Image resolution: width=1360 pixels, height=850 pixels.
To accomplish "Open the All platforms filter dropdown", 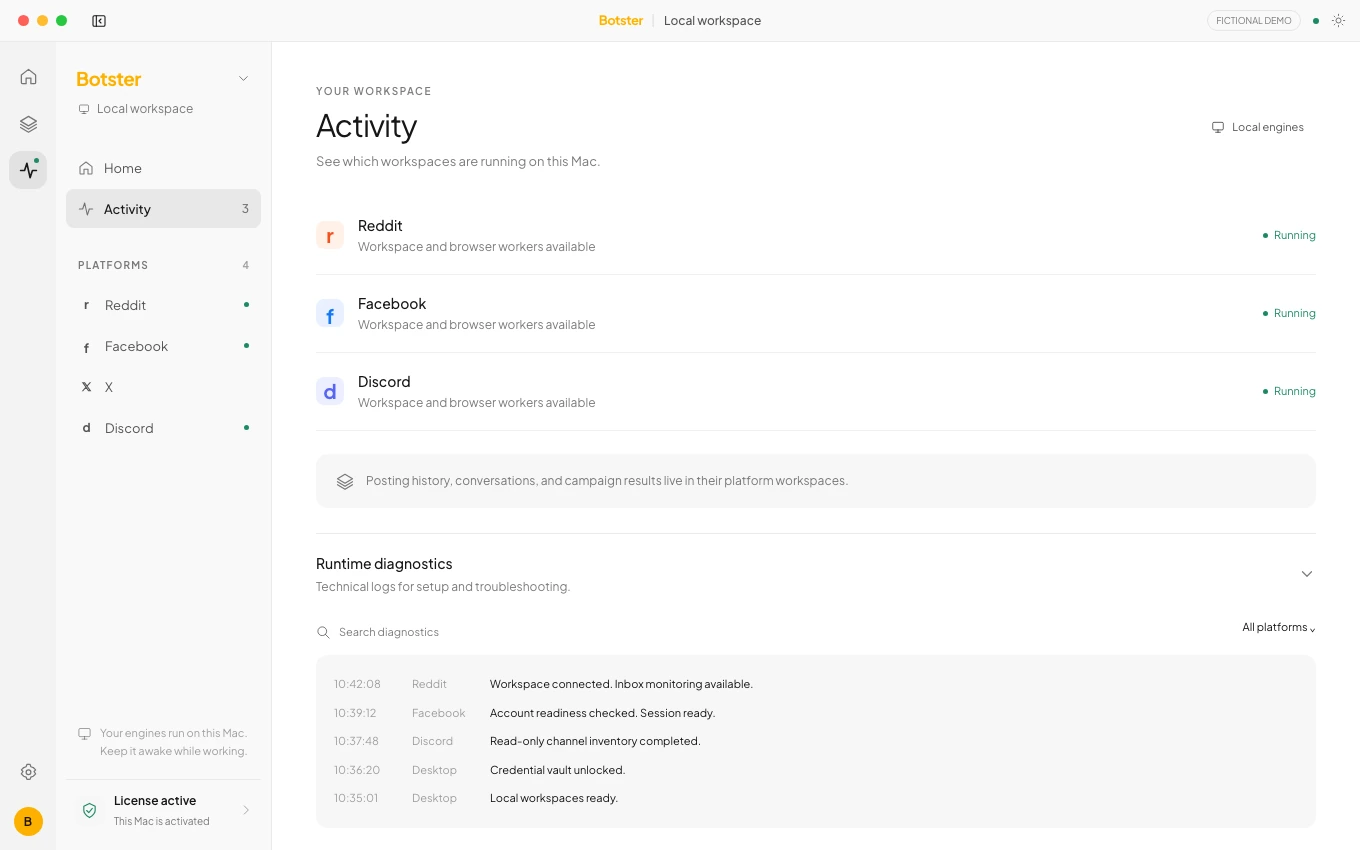I will [x=1279, y=628].
